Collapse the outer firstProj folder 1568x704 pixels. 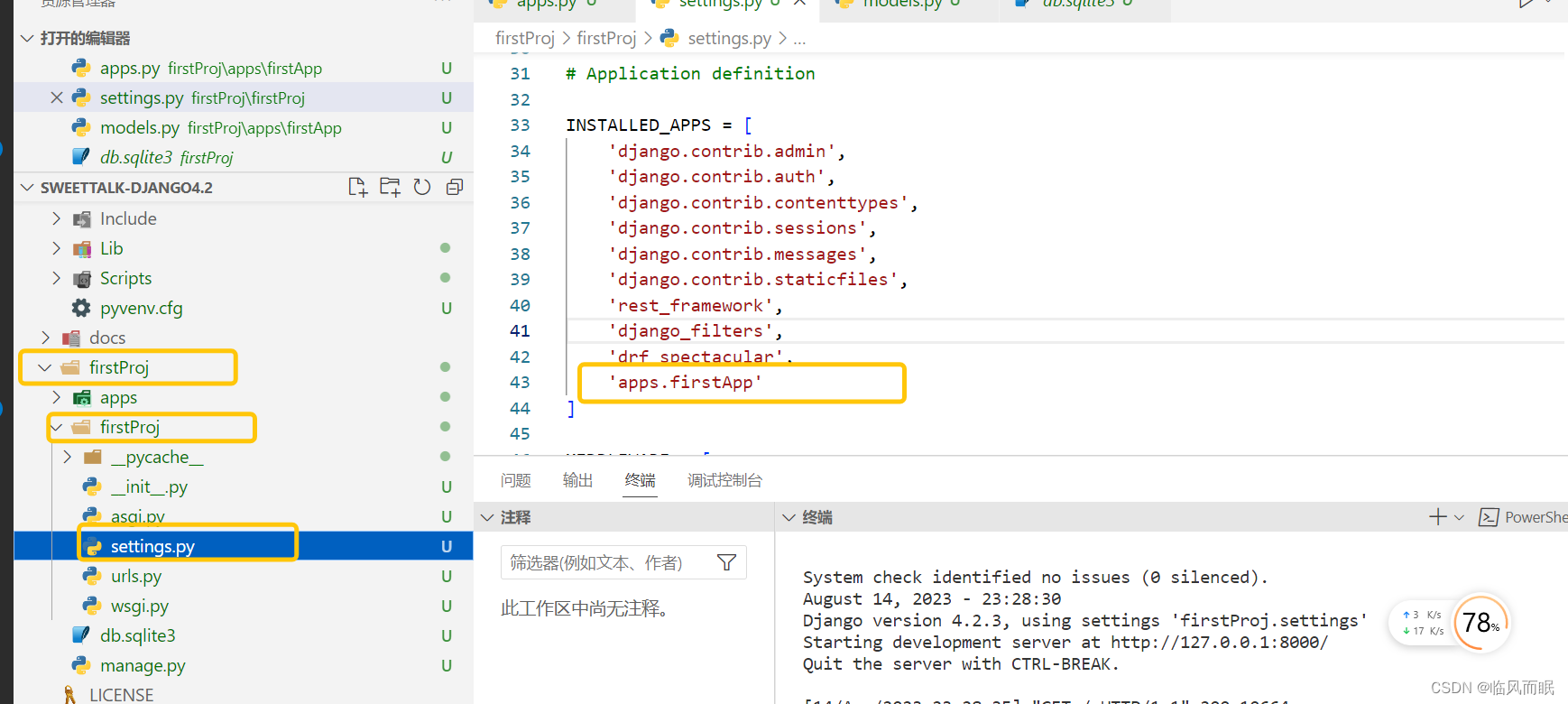point(45,367)
